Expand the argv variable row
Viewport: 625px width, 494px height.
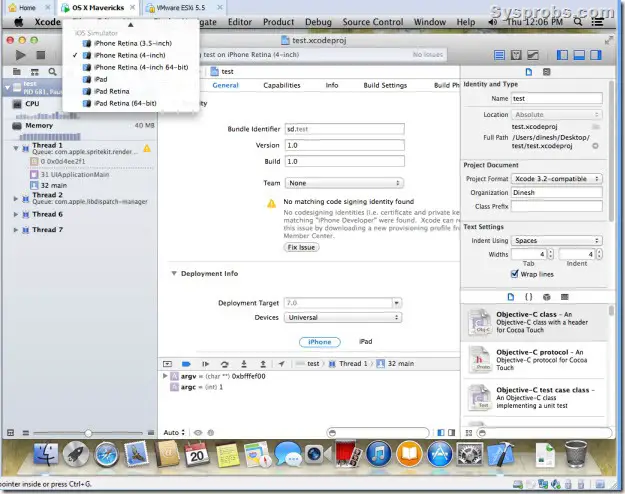point(165,376)
